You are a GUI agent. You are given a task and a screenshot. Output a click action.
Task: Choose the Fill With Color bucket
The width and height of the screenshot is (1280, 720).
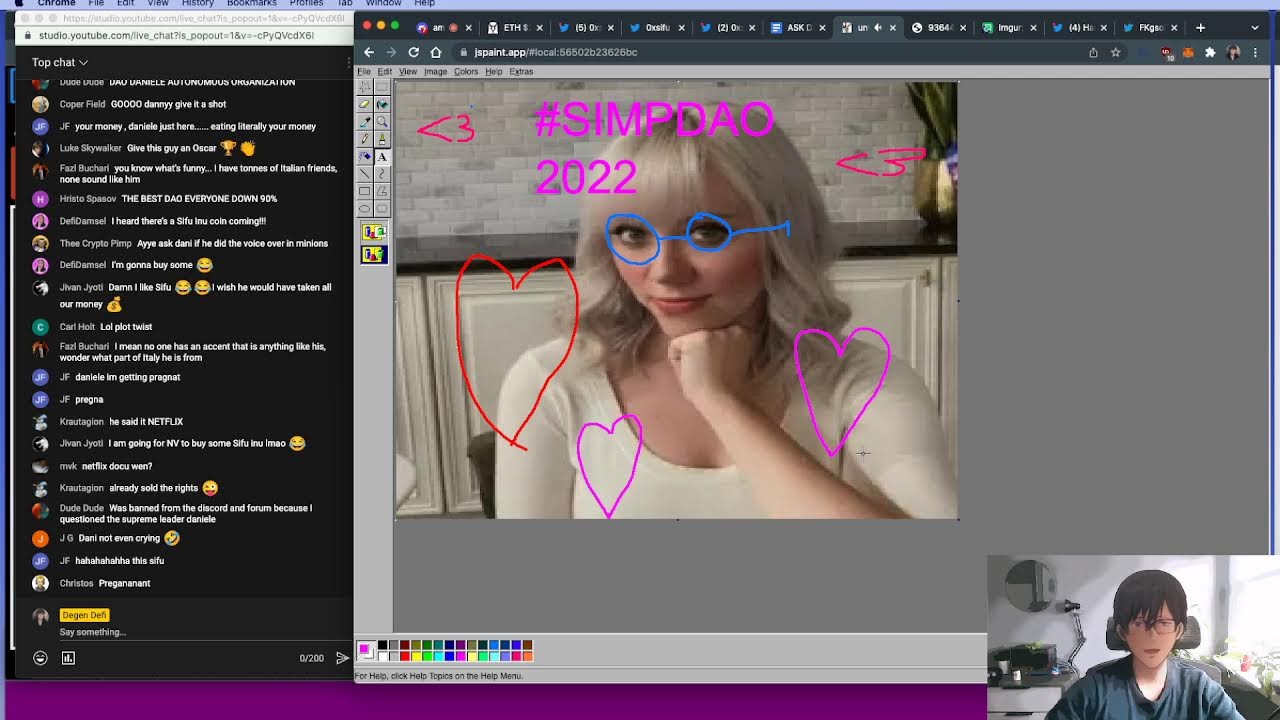coord(382,104)
